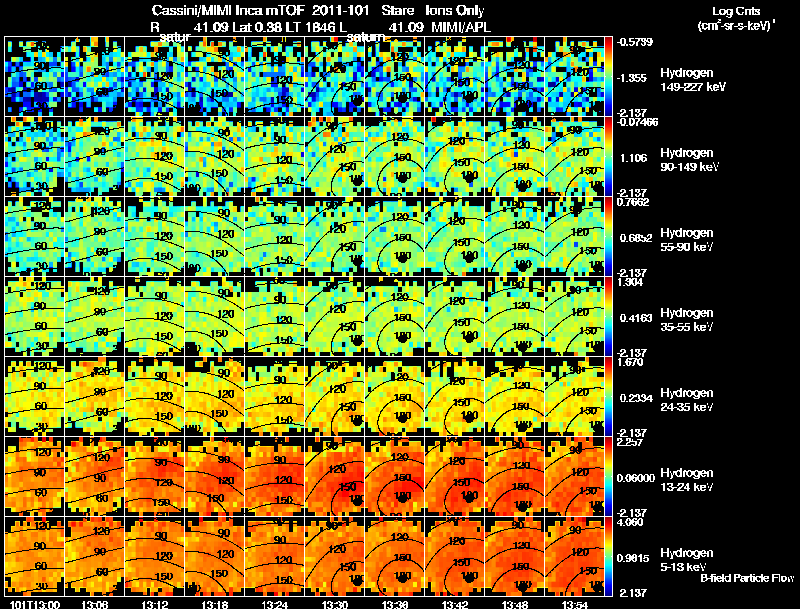Screen dimensions: 800x609
Task: Select the 35-55 keV image panel at 13:54
Action: (x=575, y=316)
